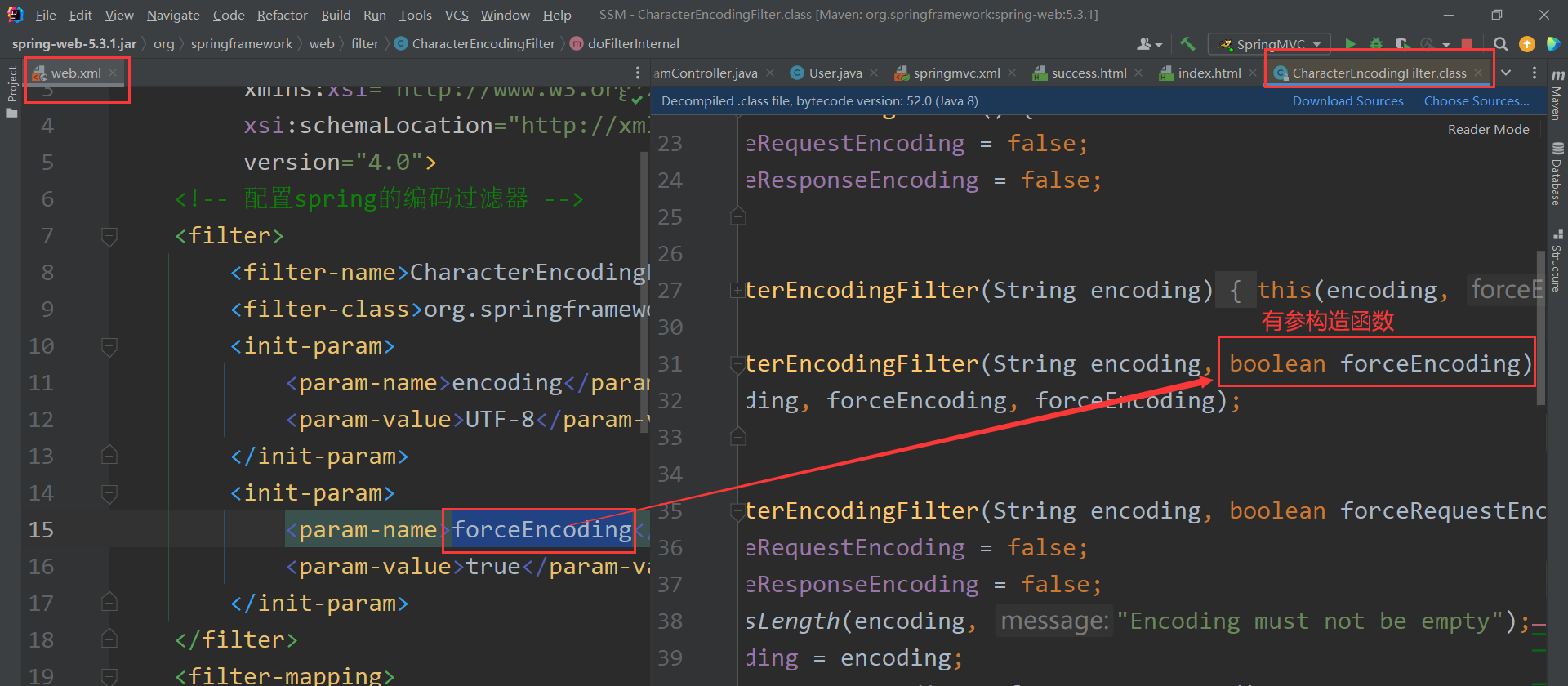Close the User.java tab

874,73
